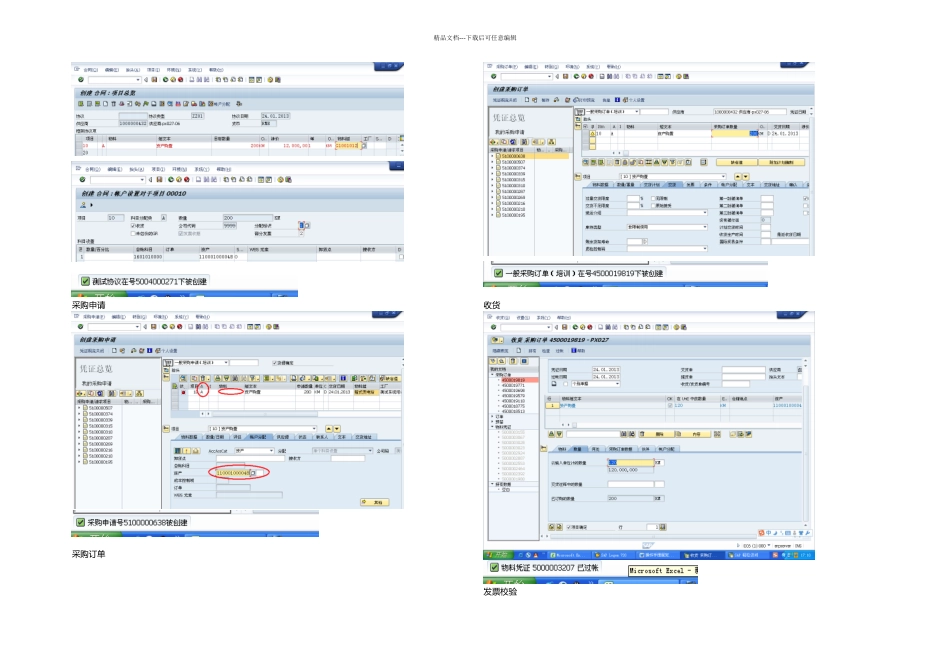Click green Enter checkmark in purchase order window
This screenshot has height=672, width=950.
coord(493,76)
